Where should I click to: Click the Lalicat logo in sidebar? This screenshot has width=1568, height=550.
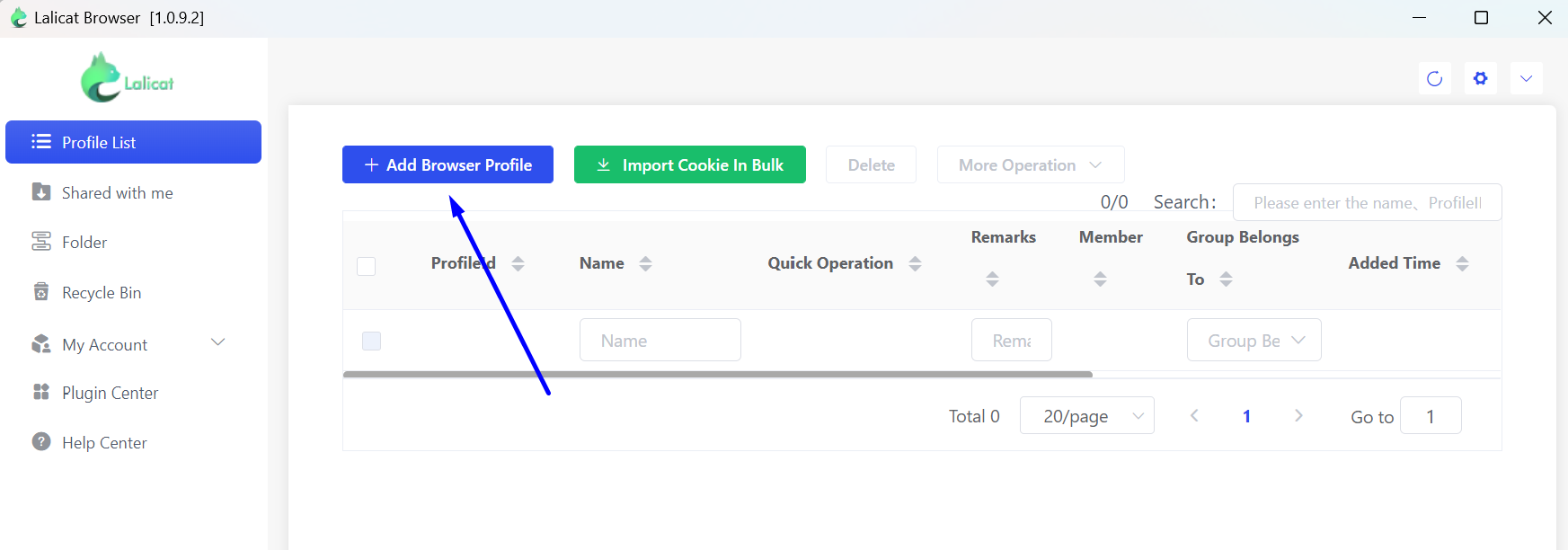coord(127,79)
